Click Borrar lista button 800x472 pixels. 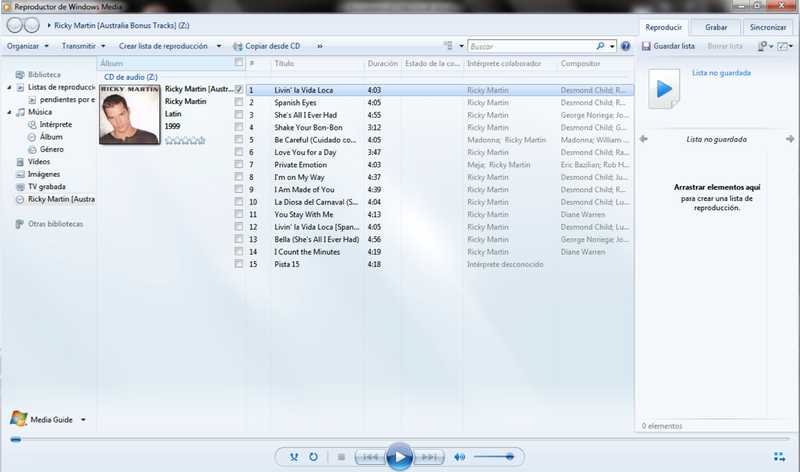(x=725, y=46)
